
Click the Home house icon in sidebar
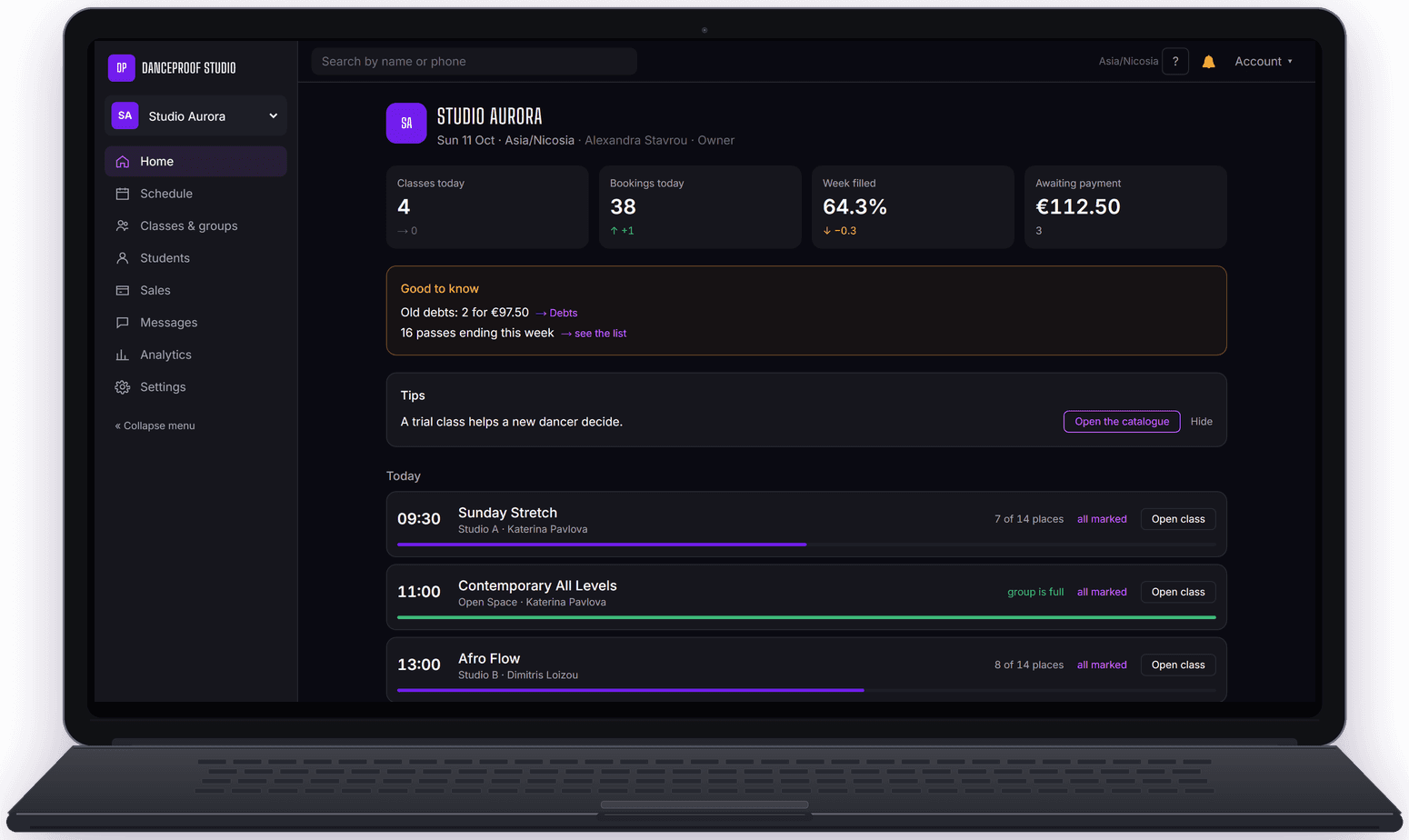click(x=123, y=162)
